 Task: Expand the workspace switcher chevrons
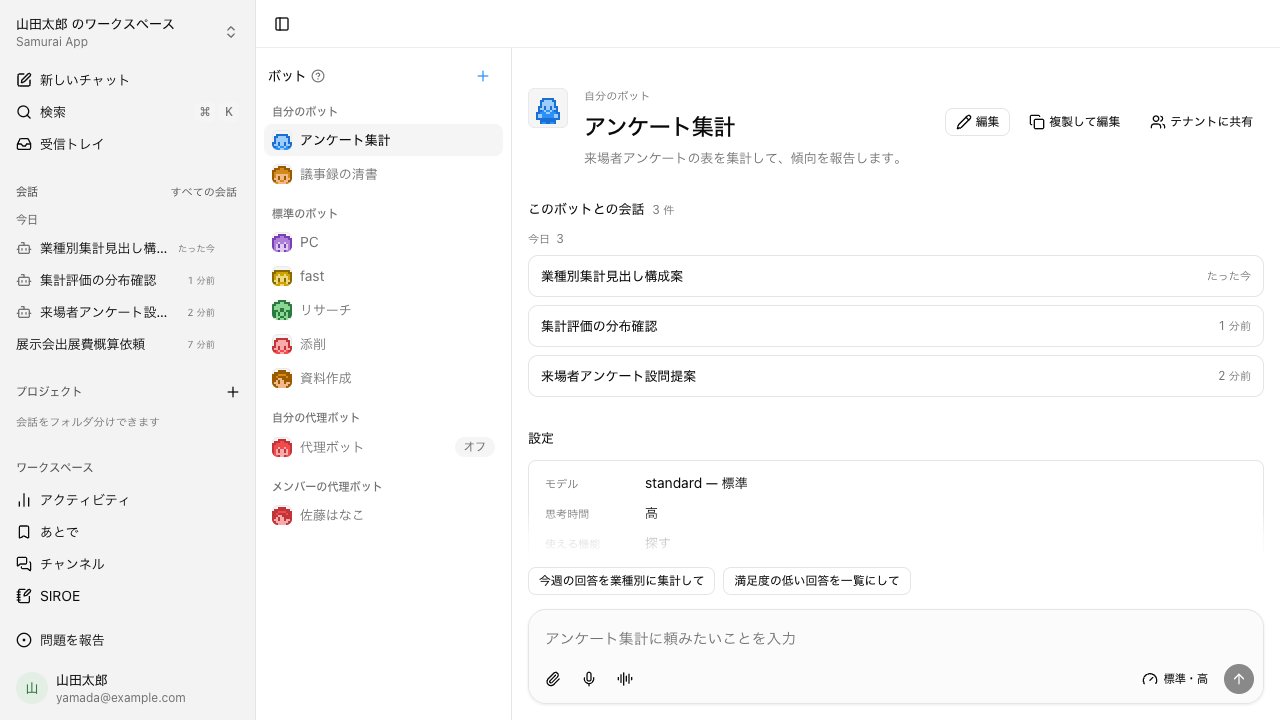[x=231, y=32]
